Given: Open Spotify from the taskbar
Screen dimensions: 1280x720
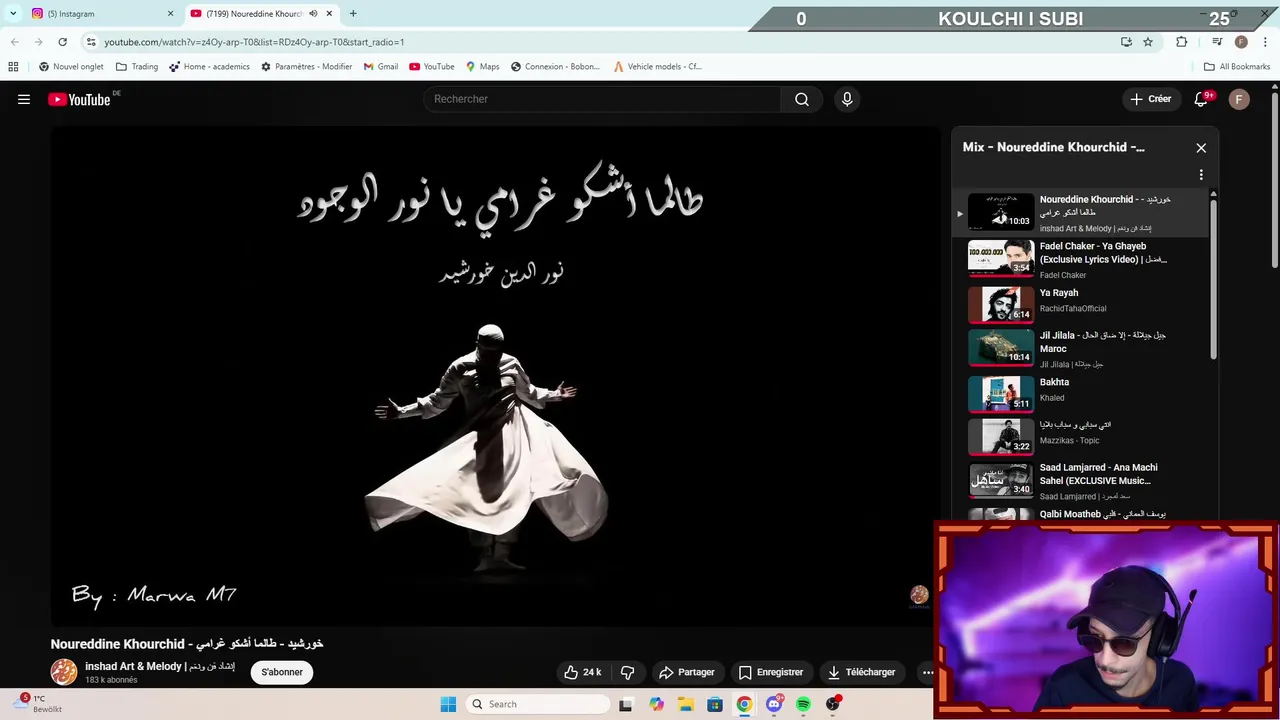Looking at the screenshot, I should click(x=803, y=704).
